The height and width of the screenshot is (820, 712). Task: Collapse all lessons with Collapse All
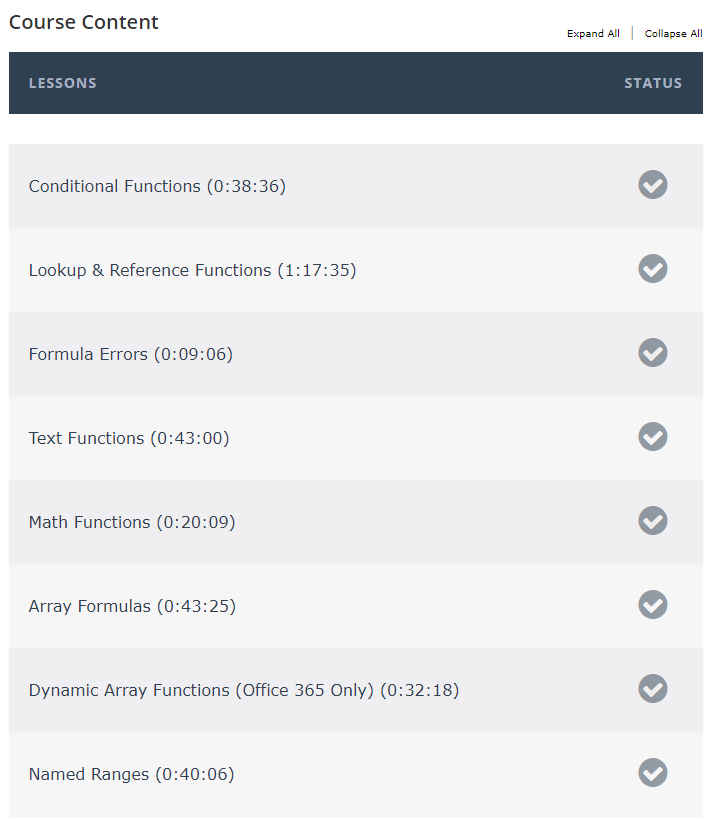(673, 33)
